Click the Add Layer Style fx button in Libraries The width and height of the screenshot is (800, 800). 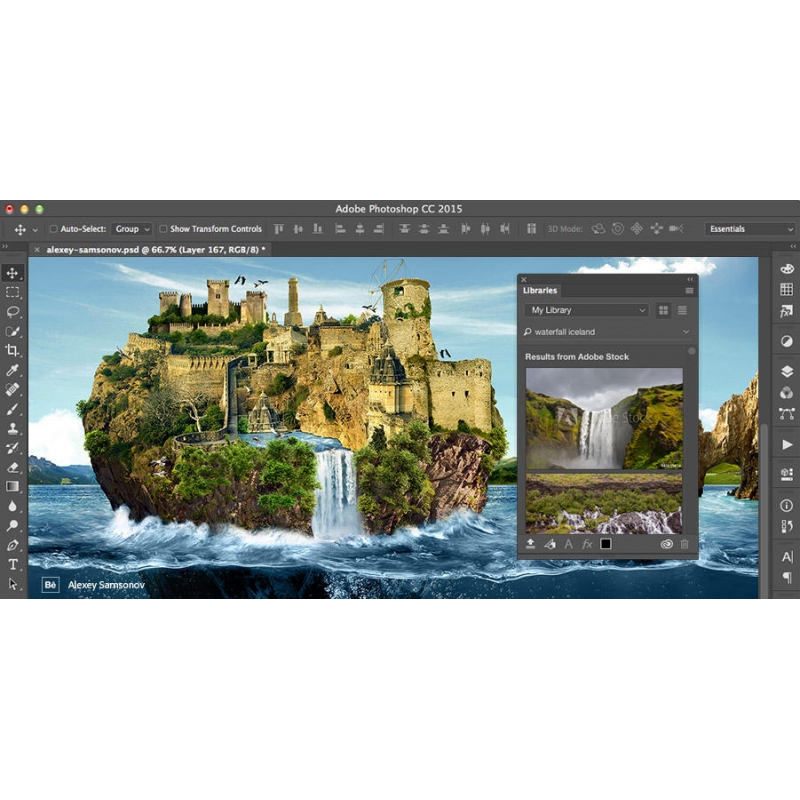[x=587, y=544]
